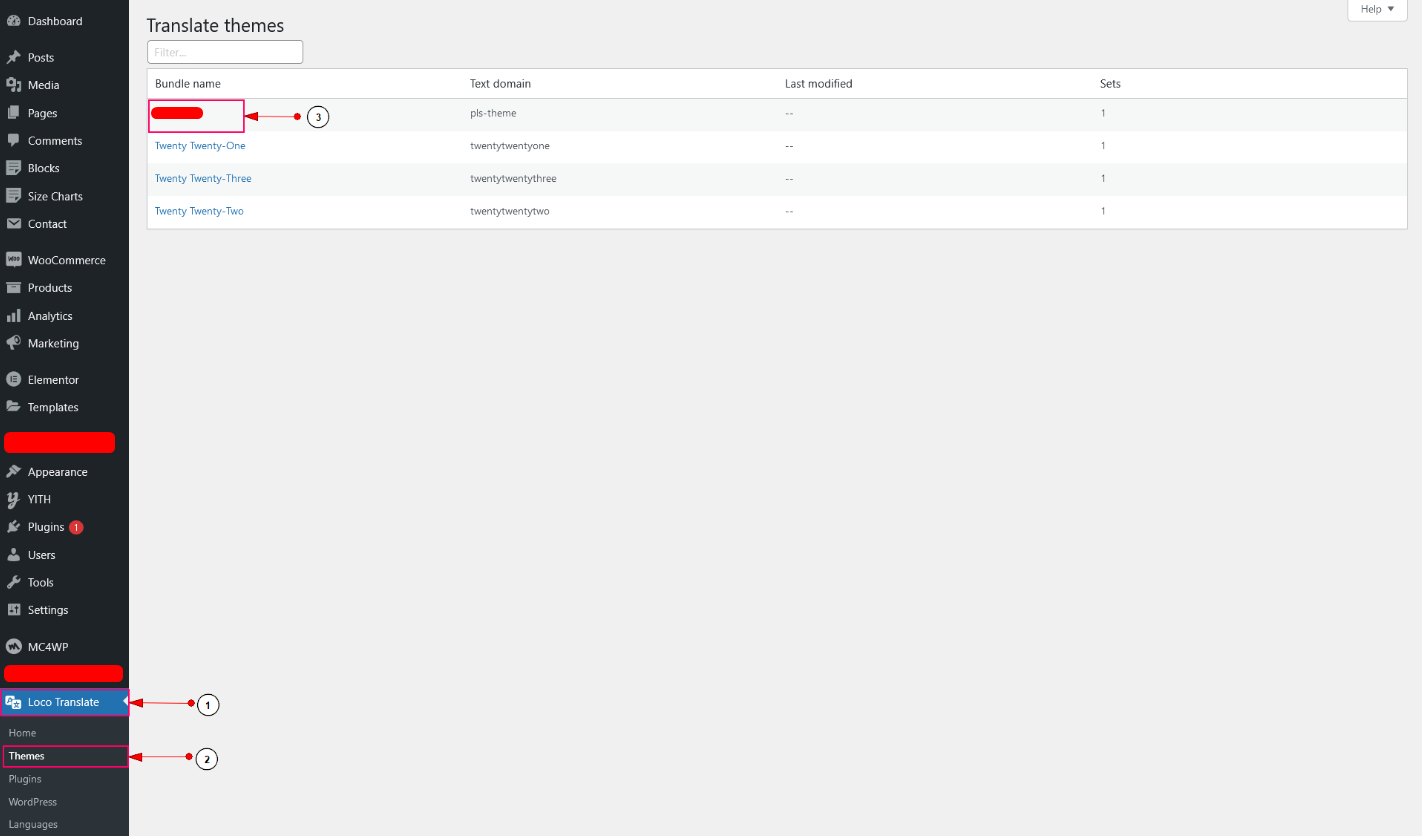Click the Settings sliders icon
This screenshot has height=836, width=1422.
point(14,610)
